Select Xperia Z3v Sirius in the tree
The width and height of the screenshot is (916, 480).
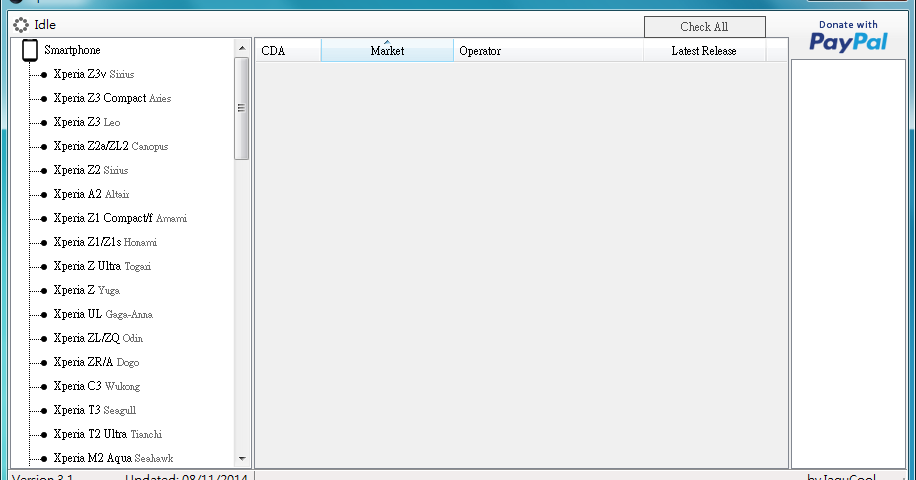[x=94, y=74]
